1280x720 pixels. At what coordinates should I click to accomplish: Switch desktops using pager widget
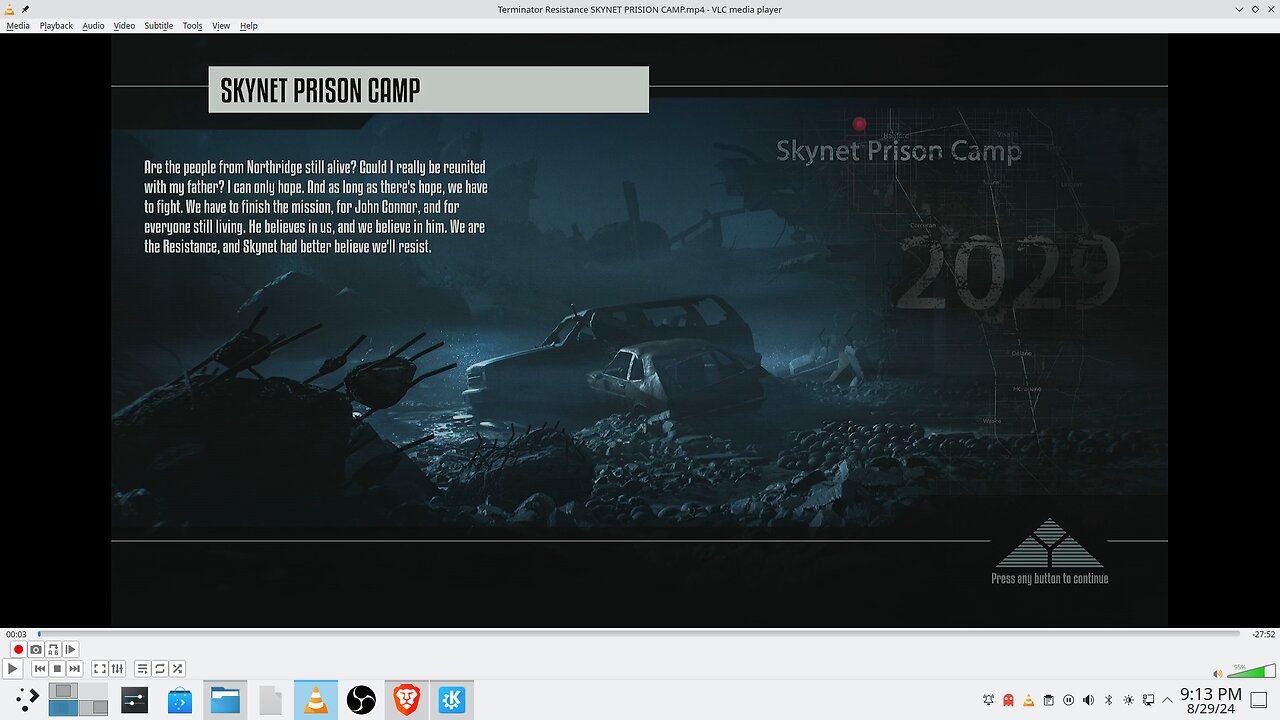(x=78, y=699)
